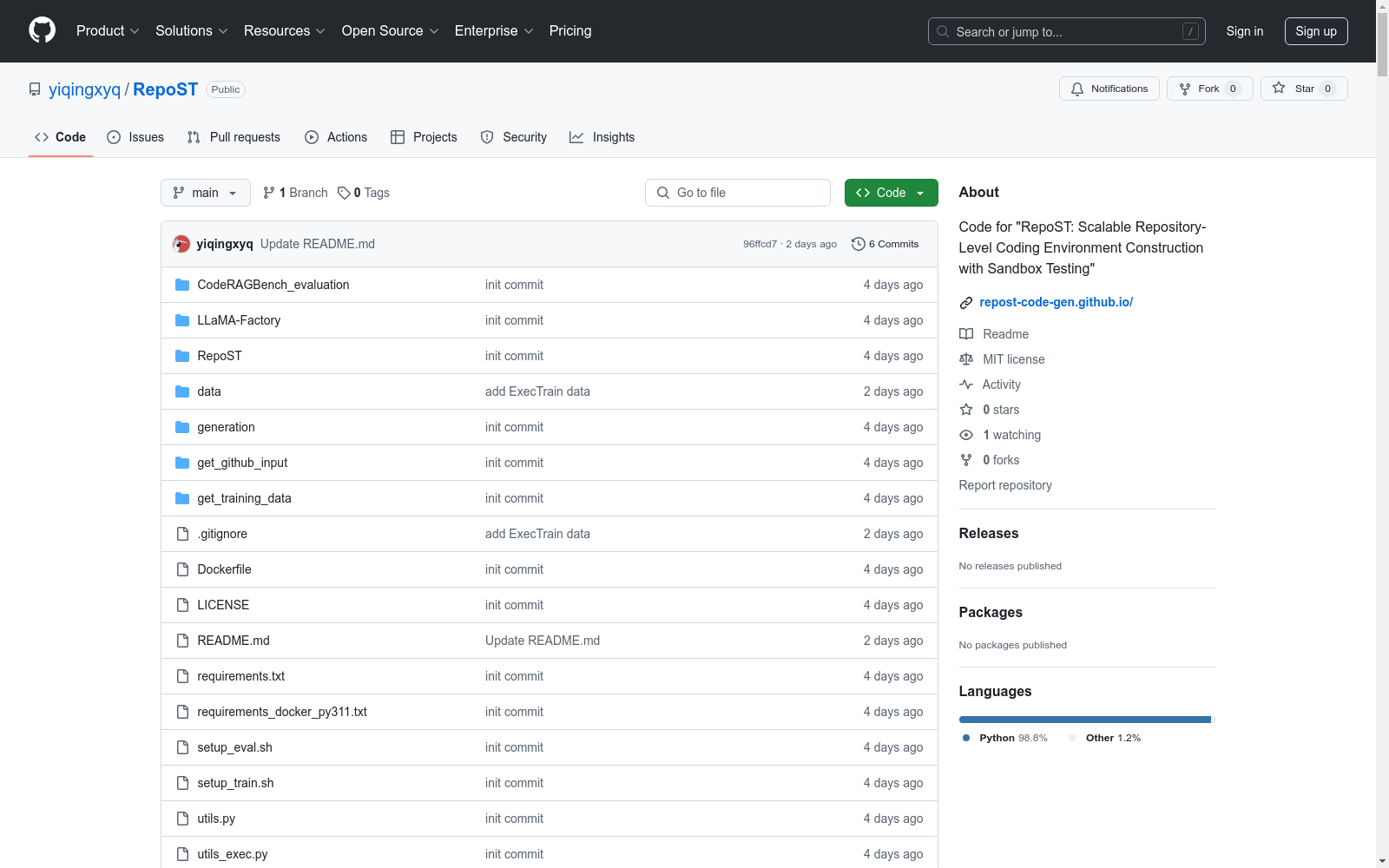Click the Search or jump to field
This screenshot has height=868, width=1389.
[x=1067, y=31]
